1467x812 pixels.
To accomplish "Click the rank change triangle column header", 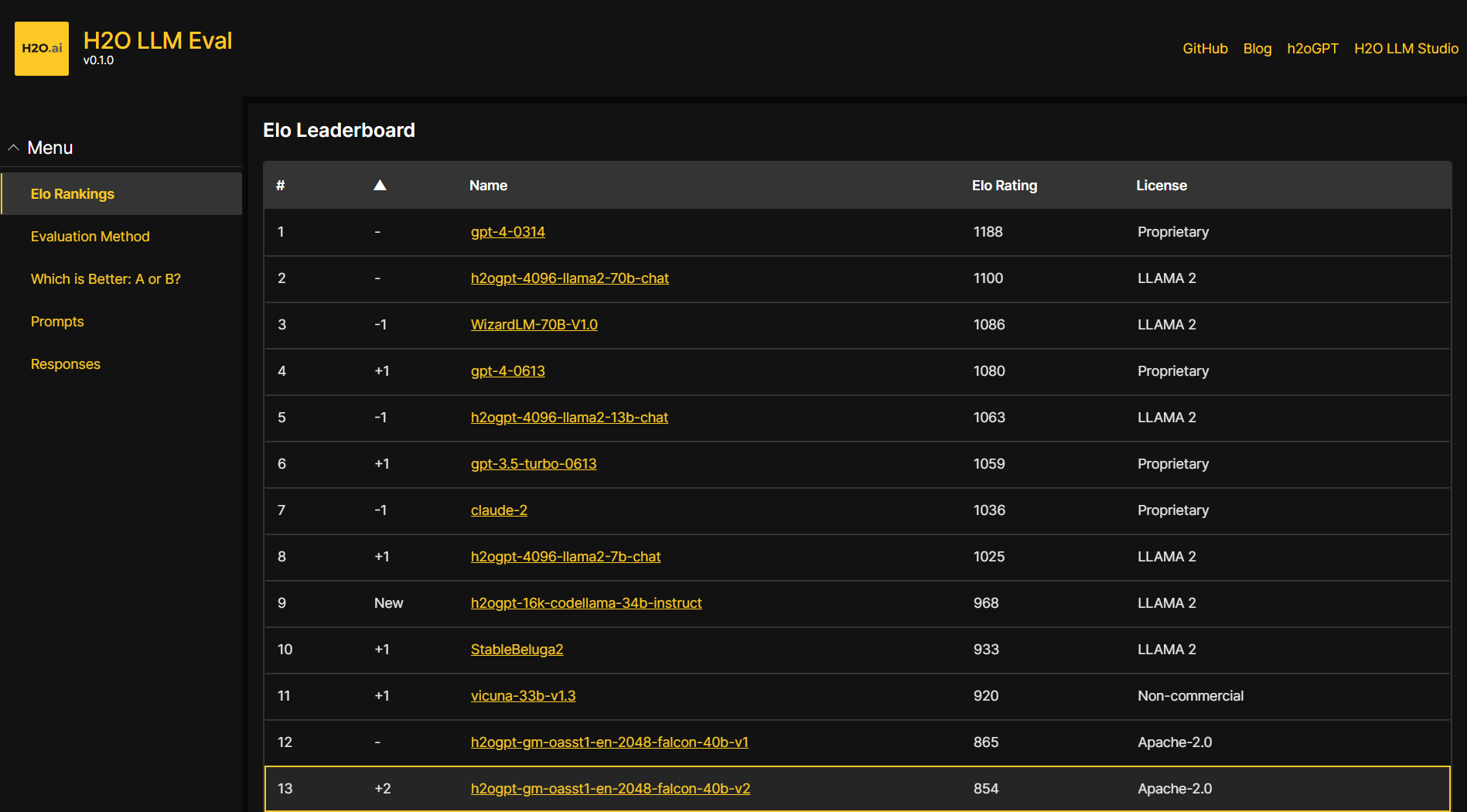I will [x=380, y=185].
